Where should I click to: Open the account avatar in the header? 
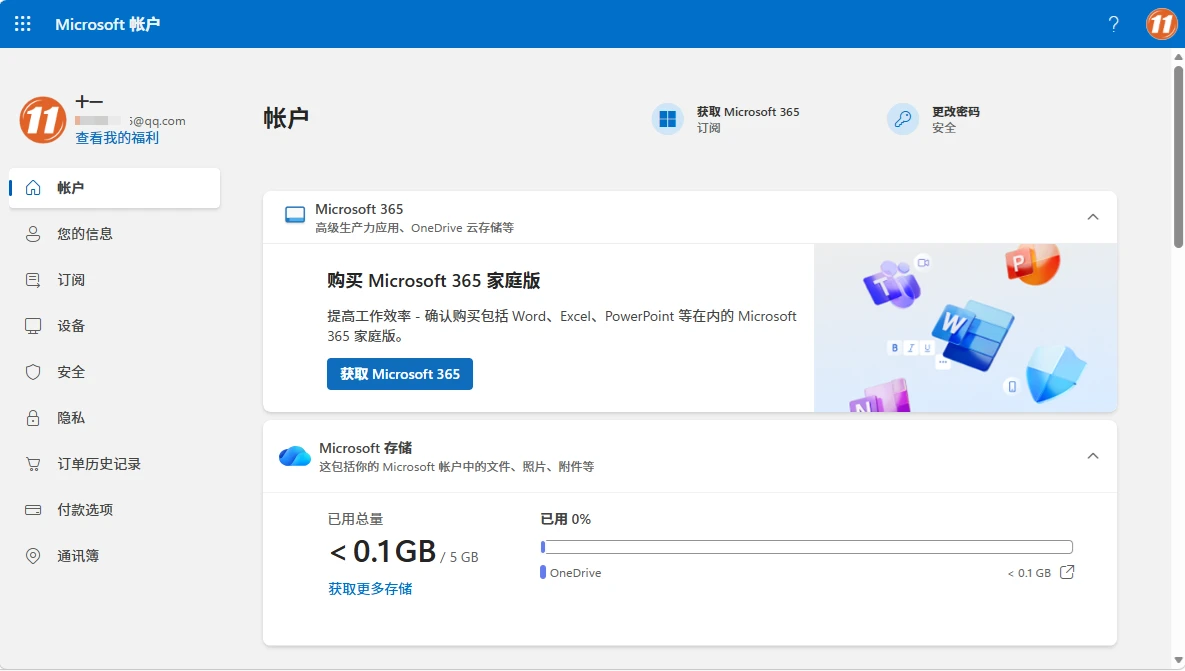1162,24
